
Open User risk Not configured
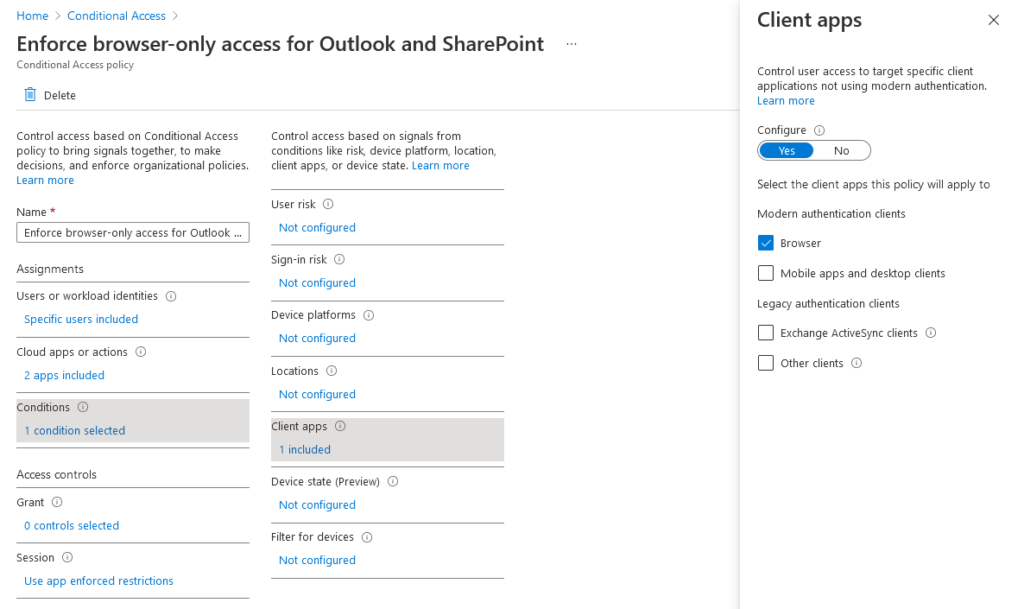pyautogui.click(x=317, y=228)
